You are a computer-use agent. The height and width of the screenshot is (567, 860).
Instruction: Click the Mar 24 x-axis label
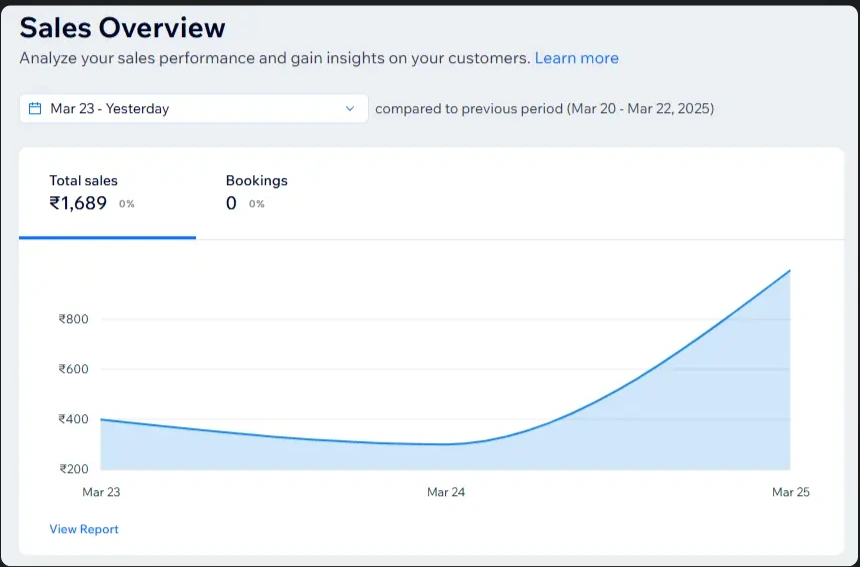[x=446, y=492]
